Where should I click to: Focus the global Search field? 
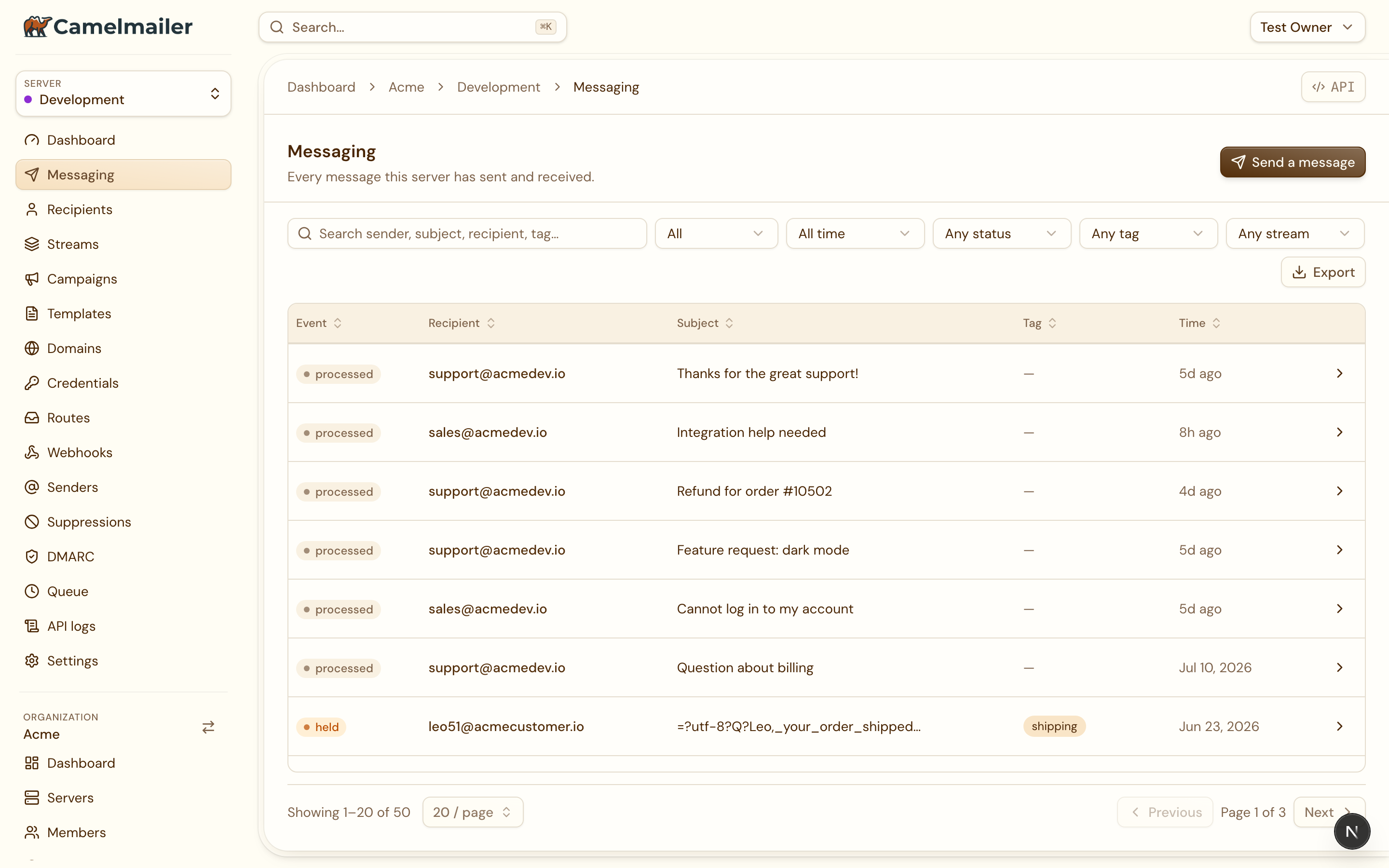413,27
